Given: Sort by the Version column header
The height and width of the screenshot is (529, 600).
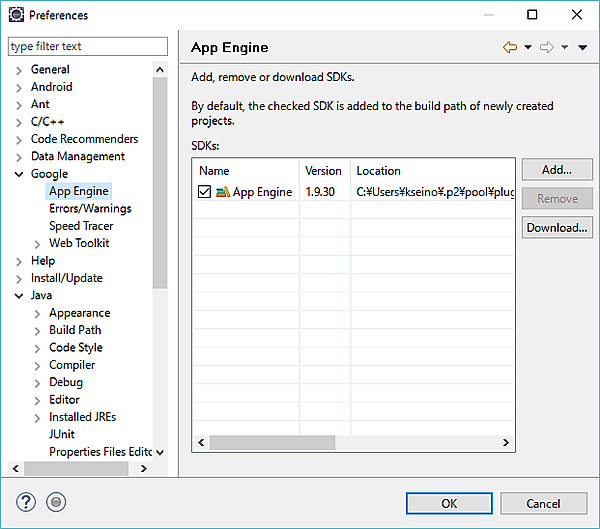Looking at the screenshot, I should click(x=324, y=171).
